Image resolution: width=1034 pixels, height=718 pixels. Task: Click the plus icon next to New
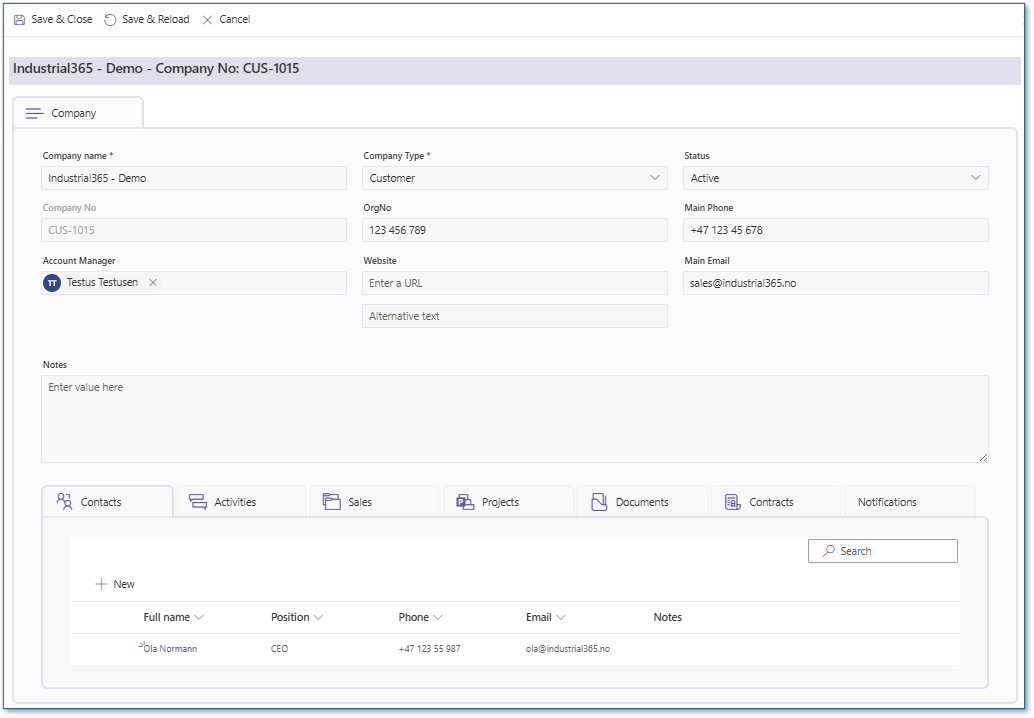coord(101,584)
